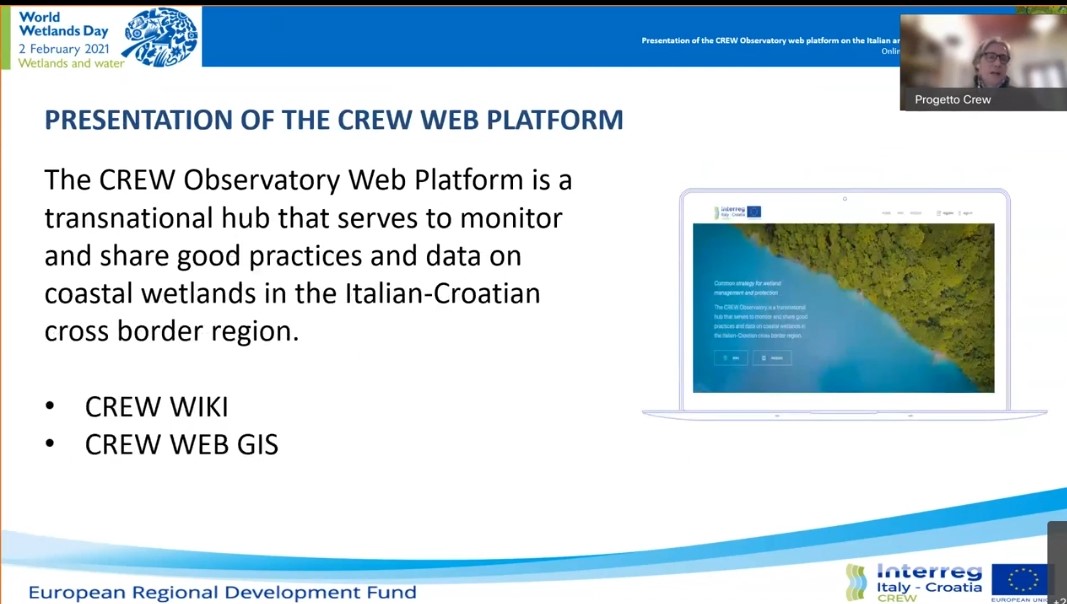
Task: Click the green wave emblem beside Interreg
Action: [x=856, y=582]
